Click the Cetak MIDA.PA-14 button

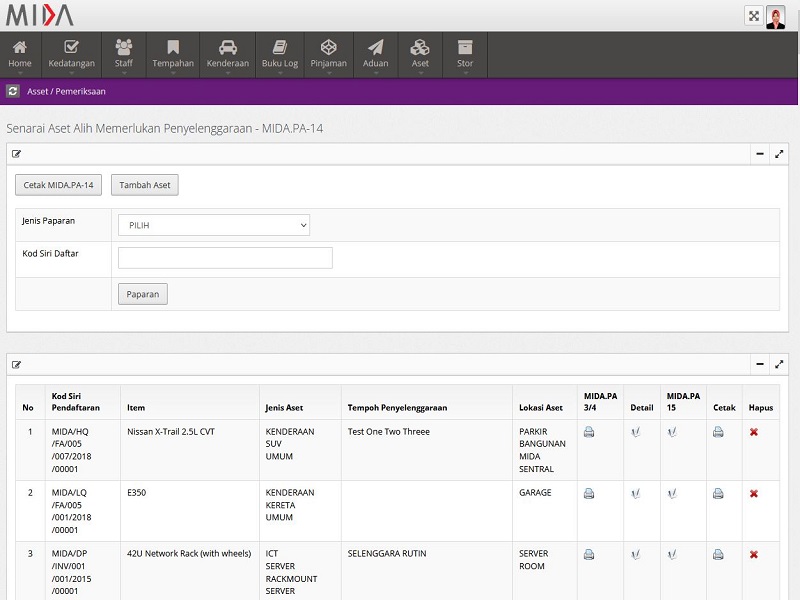pyautogui.click(x=59, y=185)
